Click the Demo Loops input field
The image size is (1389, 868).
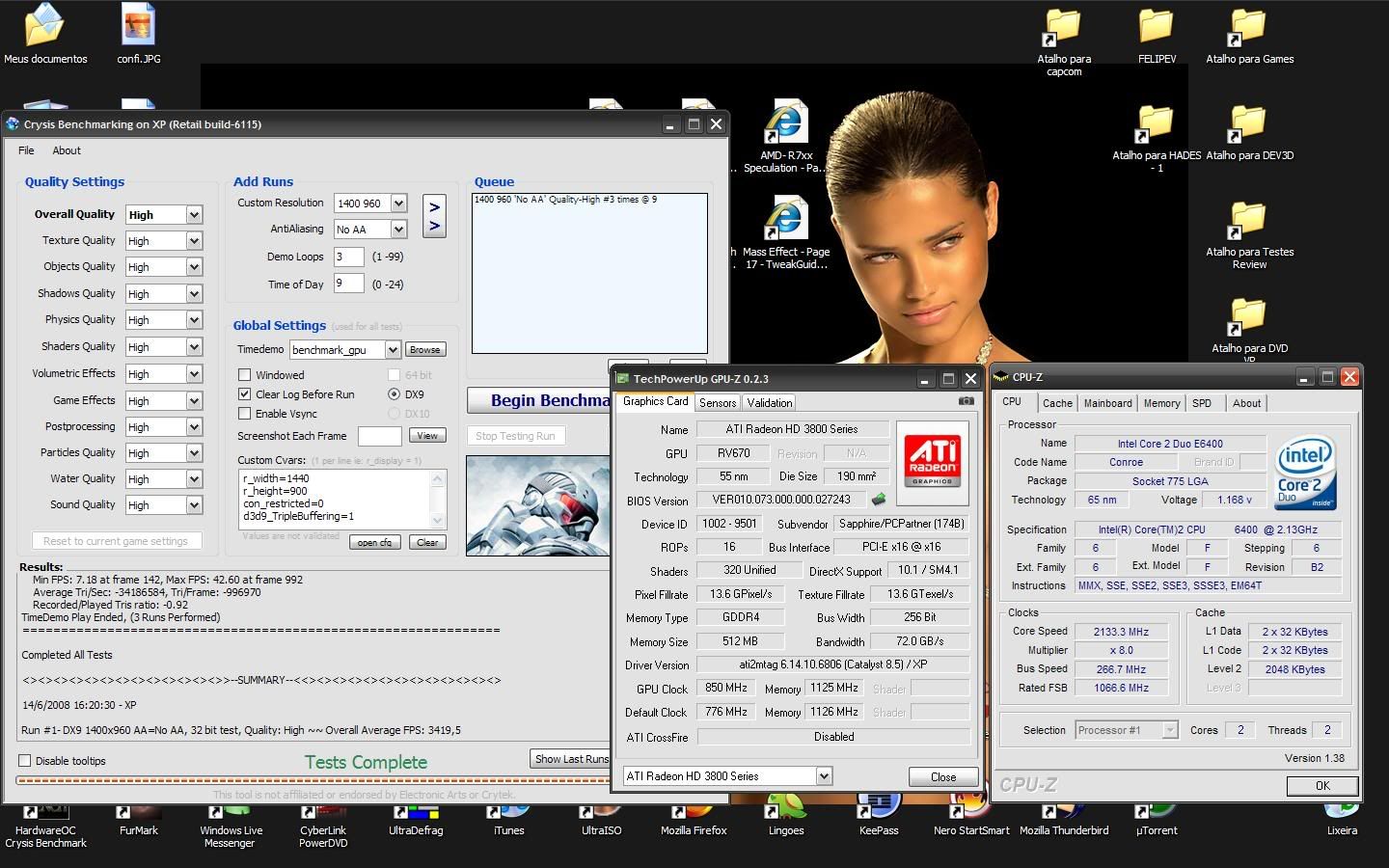pyautogui.click(x=348, y=257)
